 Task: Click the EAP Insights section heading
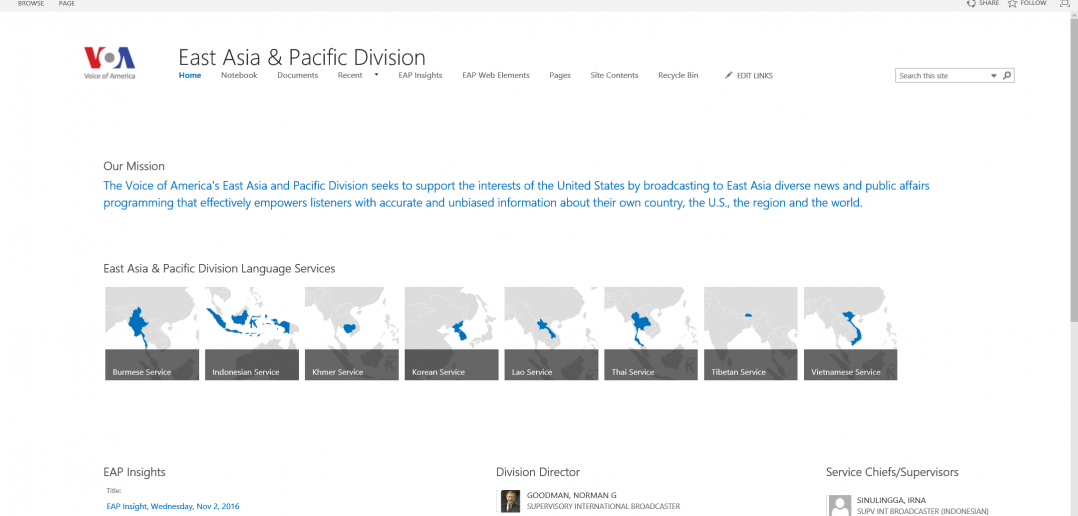(134, 472)
